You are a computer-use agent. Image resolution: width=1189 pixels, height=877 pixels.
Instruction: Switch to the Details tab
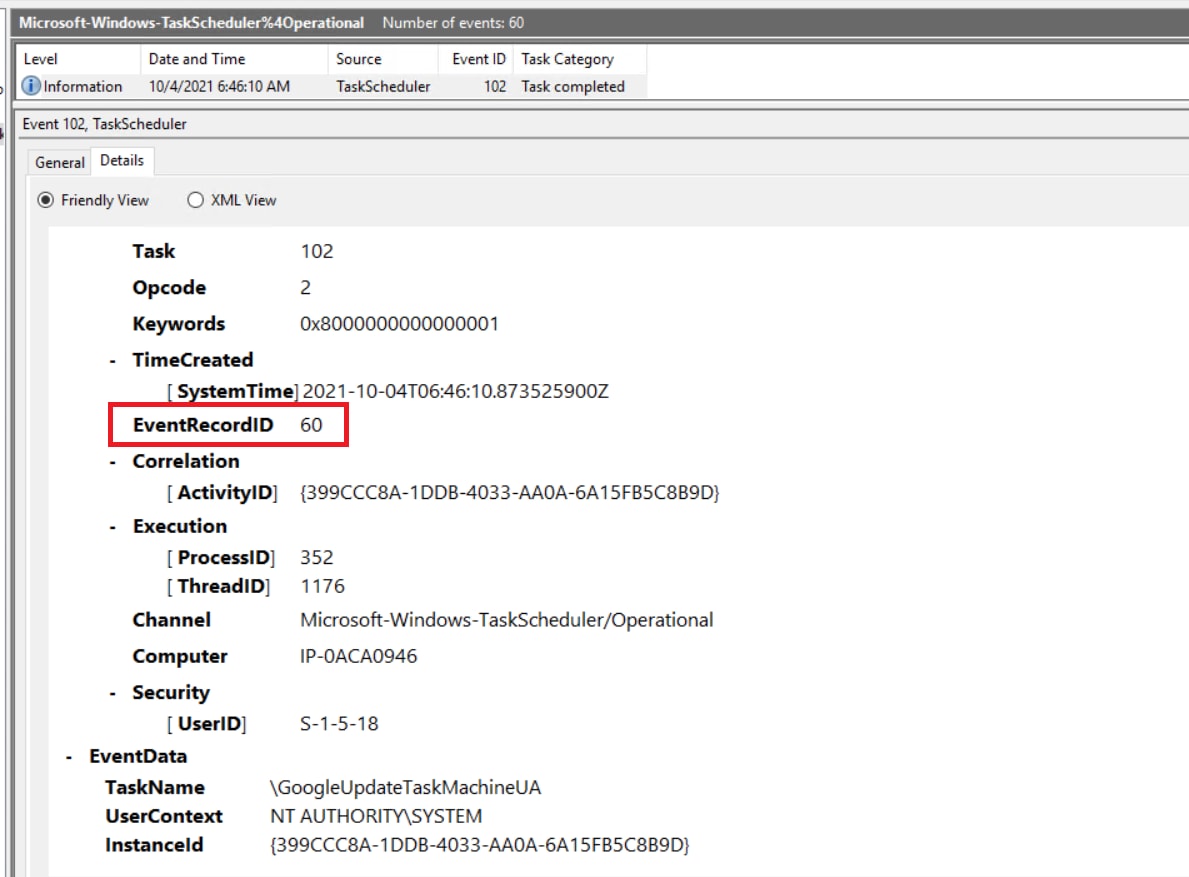coord(122,161)
